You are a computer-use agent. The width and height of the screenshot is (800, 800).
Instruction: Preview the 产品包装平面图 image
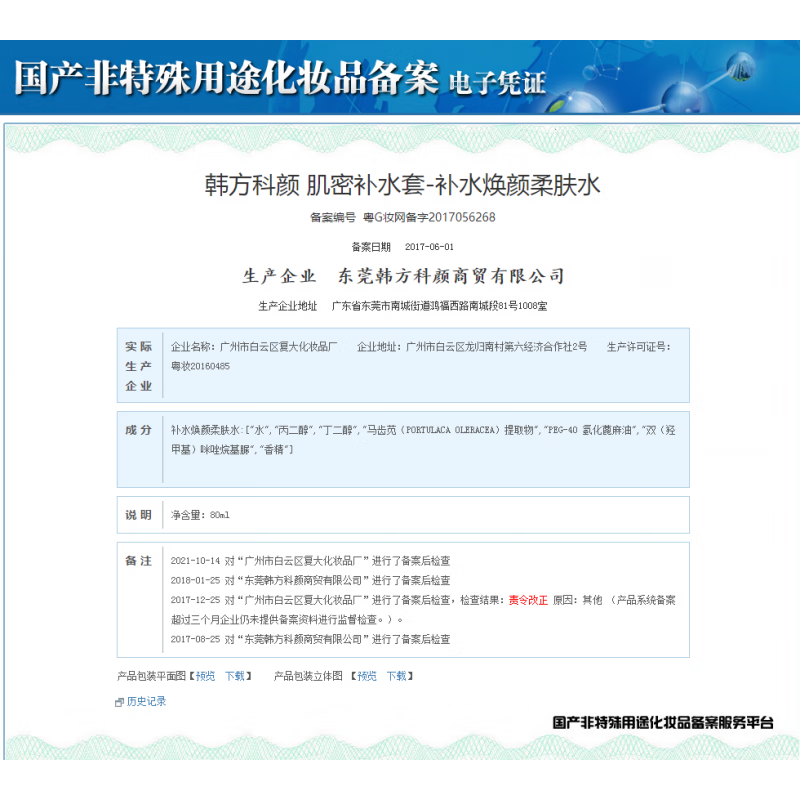pos(206,676)
